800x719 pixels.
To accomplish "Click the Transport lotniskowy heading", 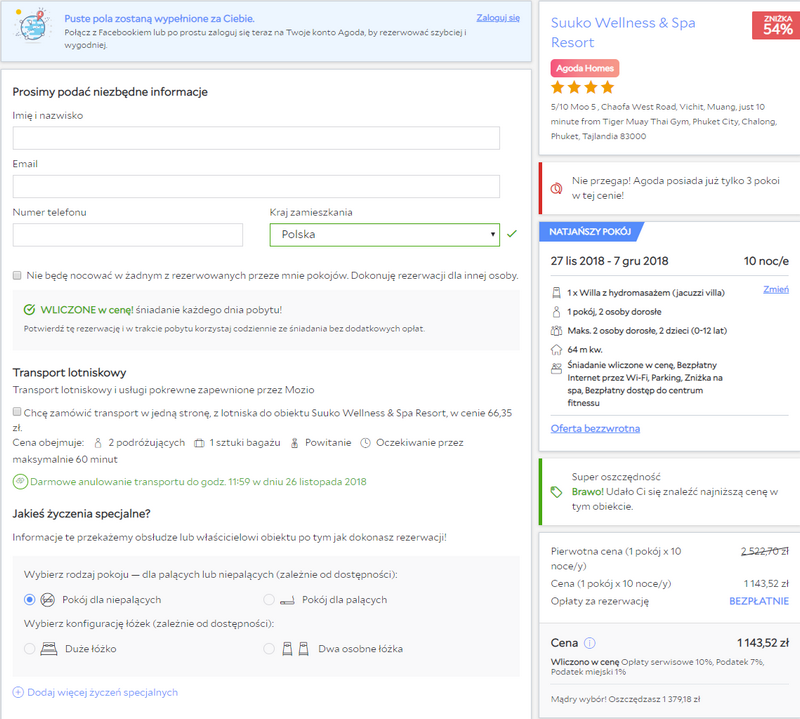I will [x=69, y=373].
